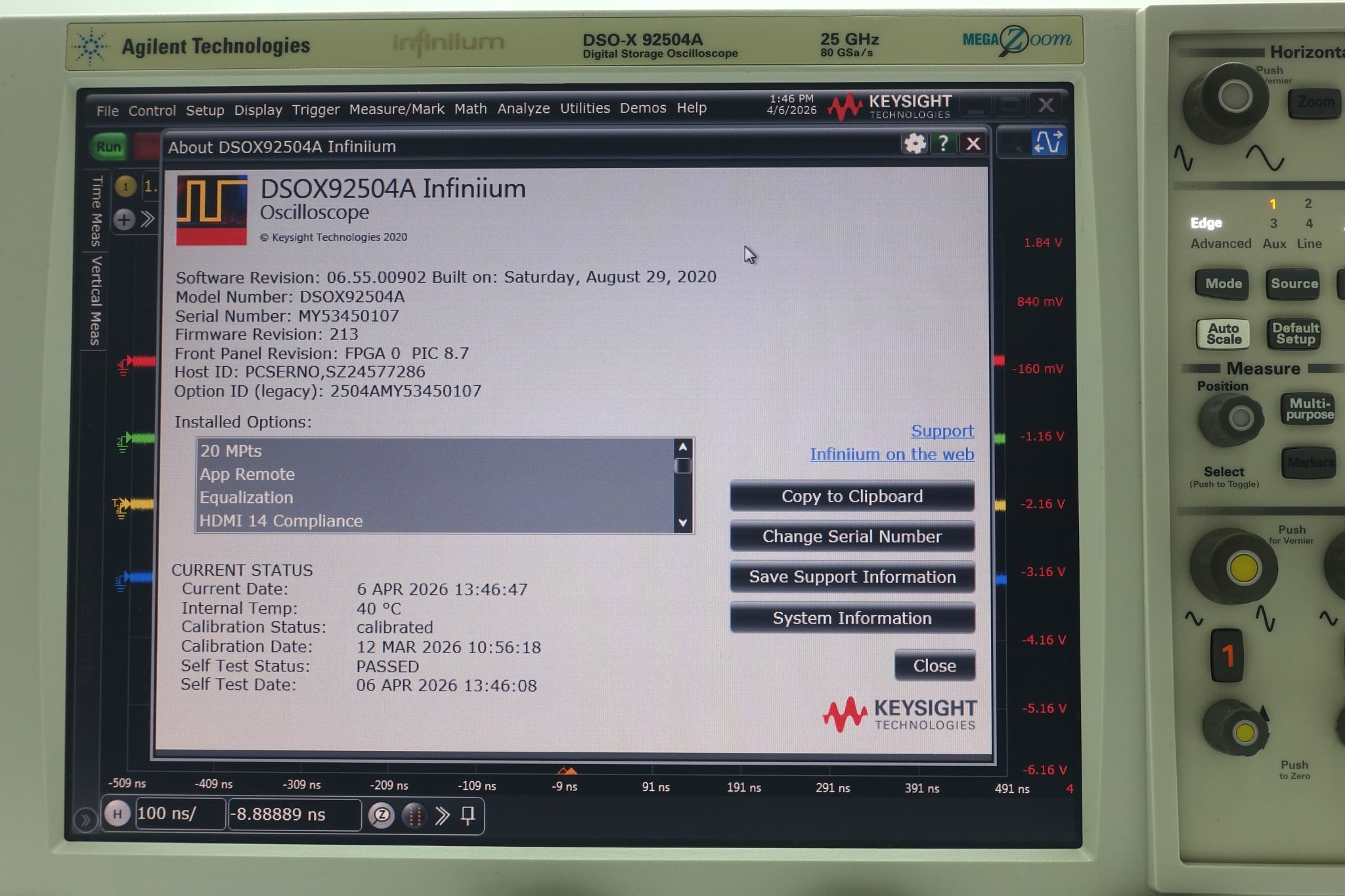Viewport: 1345px width, 896px height.
Task: Add a channel with the plus icon
Action: click(124, 219)
